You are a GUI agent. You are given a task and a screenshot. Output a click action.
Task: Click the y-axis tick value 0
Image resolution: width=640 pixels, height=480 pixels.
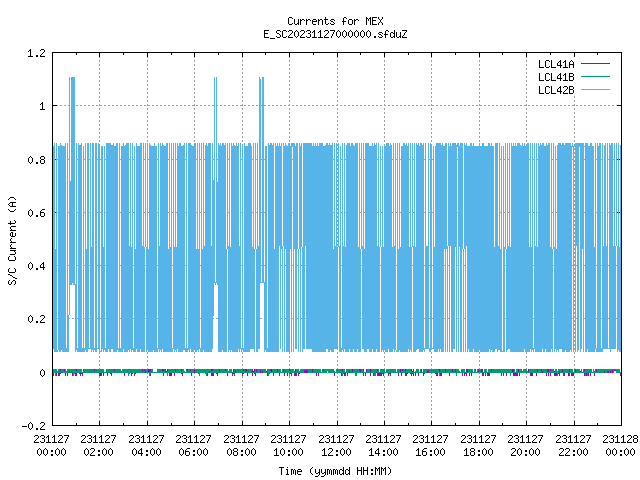42,373
